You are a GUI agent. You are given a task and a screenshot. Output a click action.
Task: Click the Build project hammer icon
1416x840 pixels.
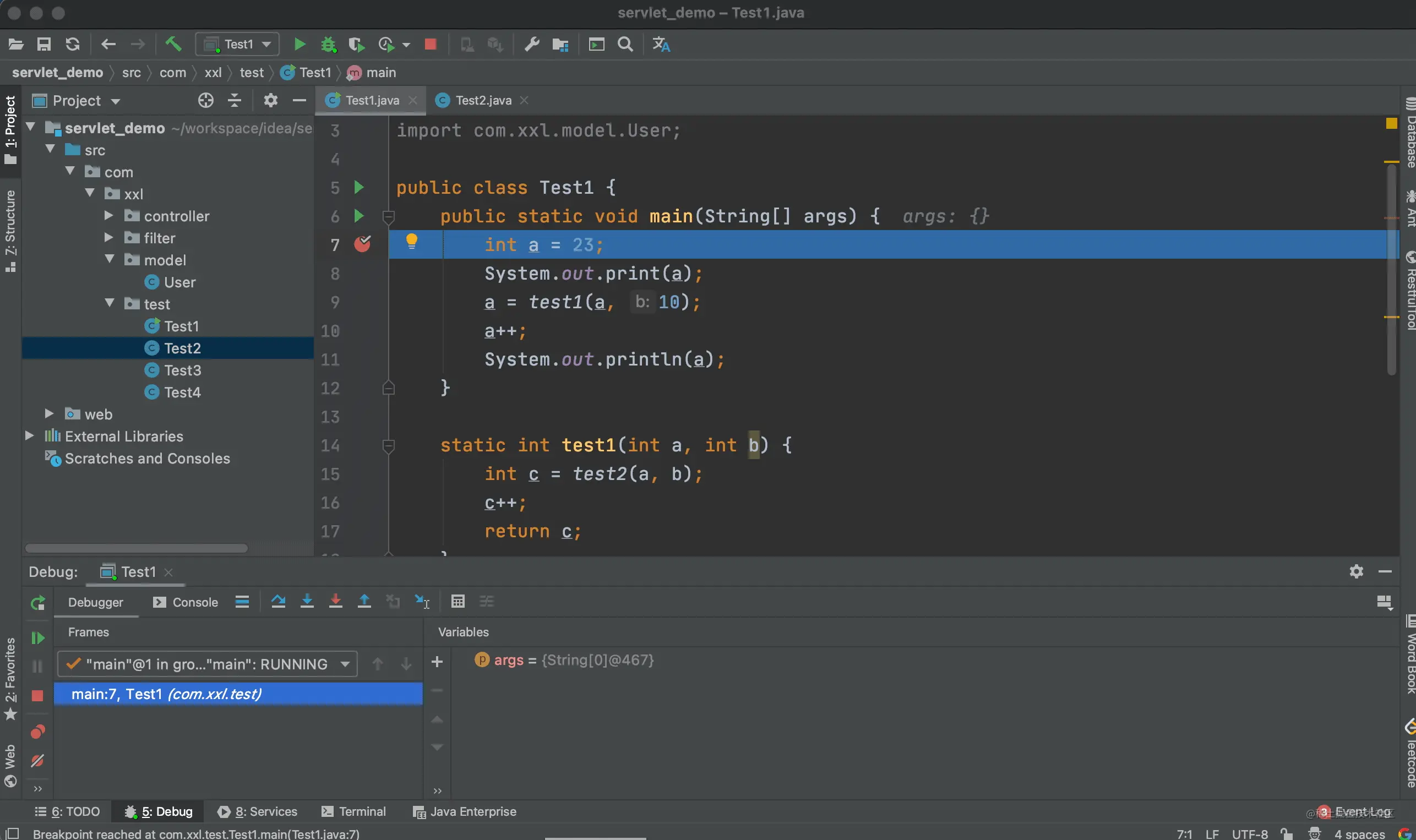coord(173,43)
